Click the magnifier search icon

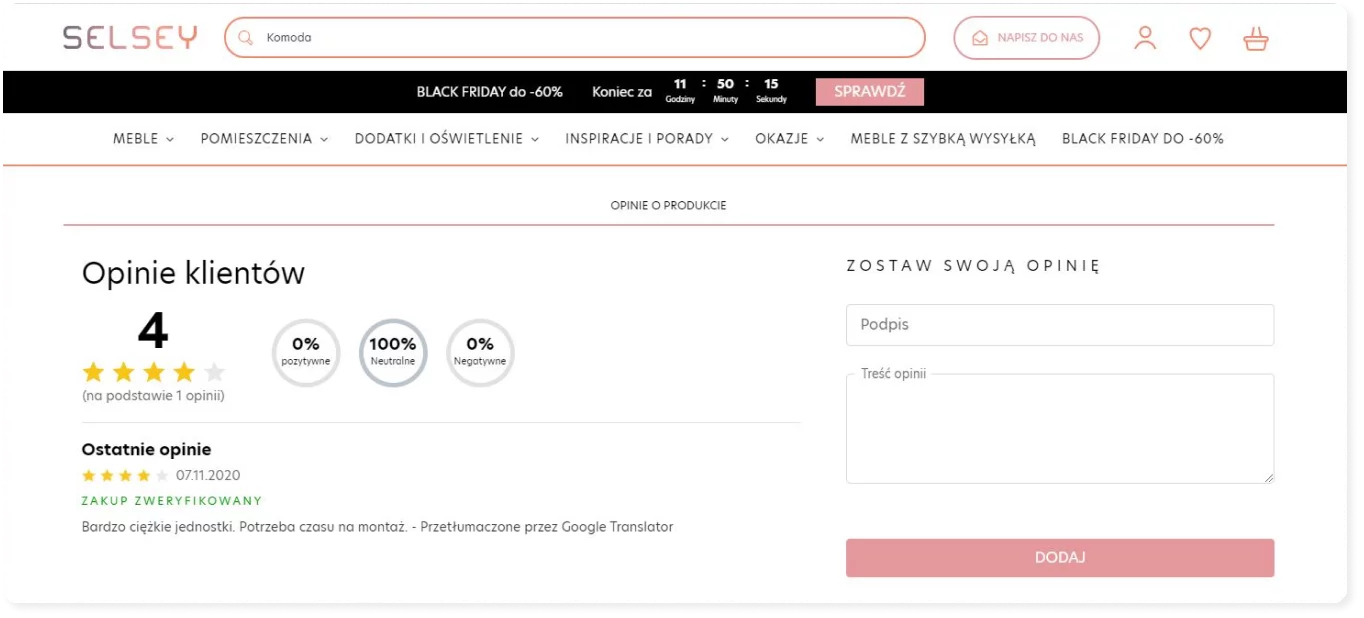(246, 38)
